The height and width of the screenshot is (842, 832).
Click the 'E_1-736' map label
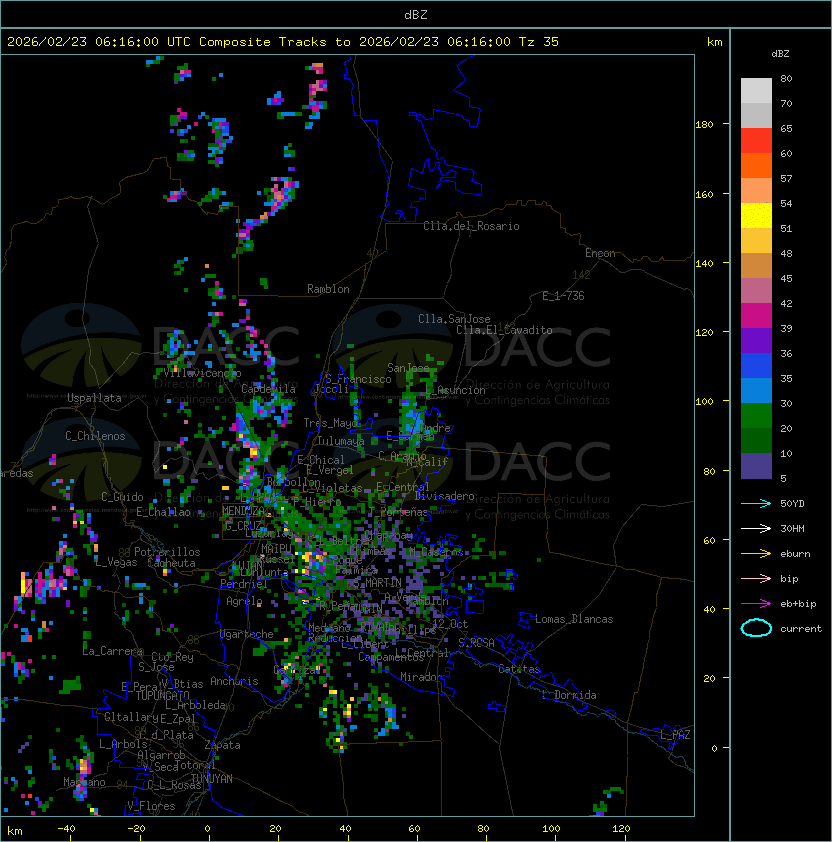[x=563, y=296]
